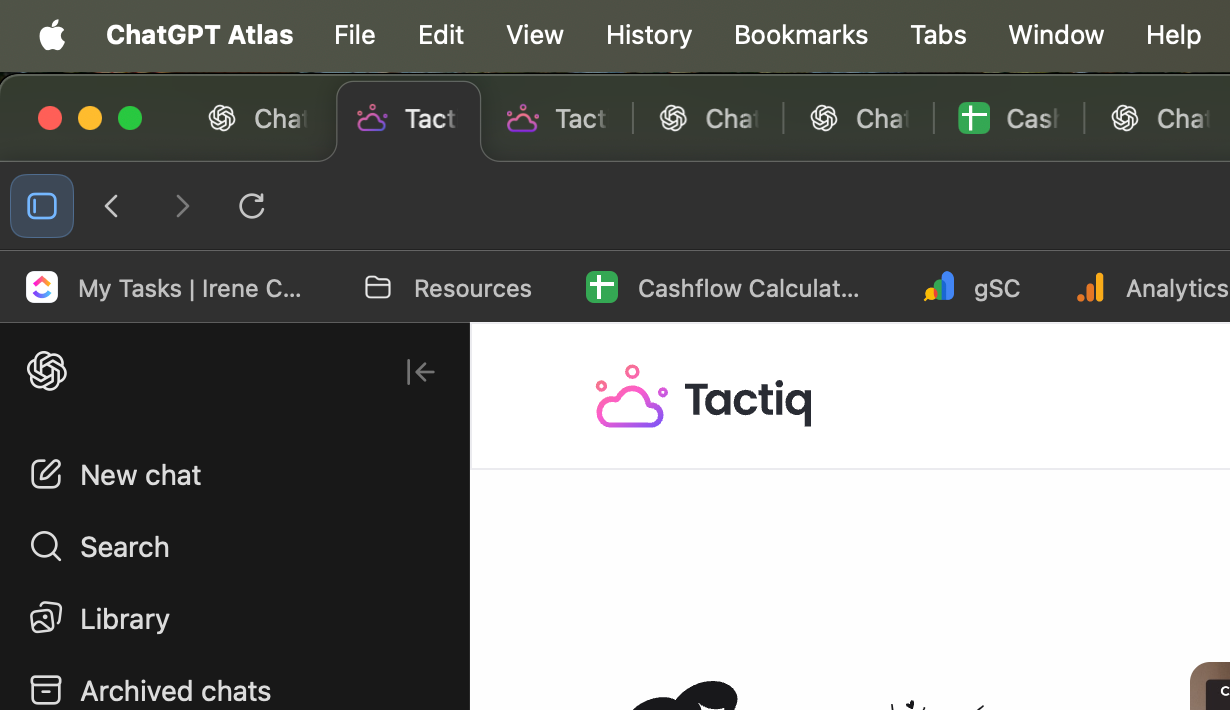Click the Search magnifier icon
The height and width of the screenshot is (710, 1230).
tap(46, 546)
